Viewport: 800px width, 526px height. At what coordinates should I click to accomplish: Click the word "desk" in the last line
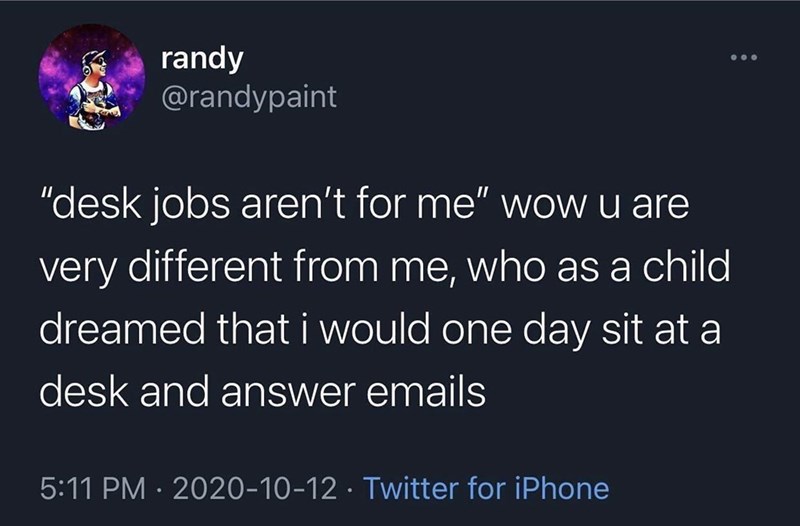pos(74,391)
